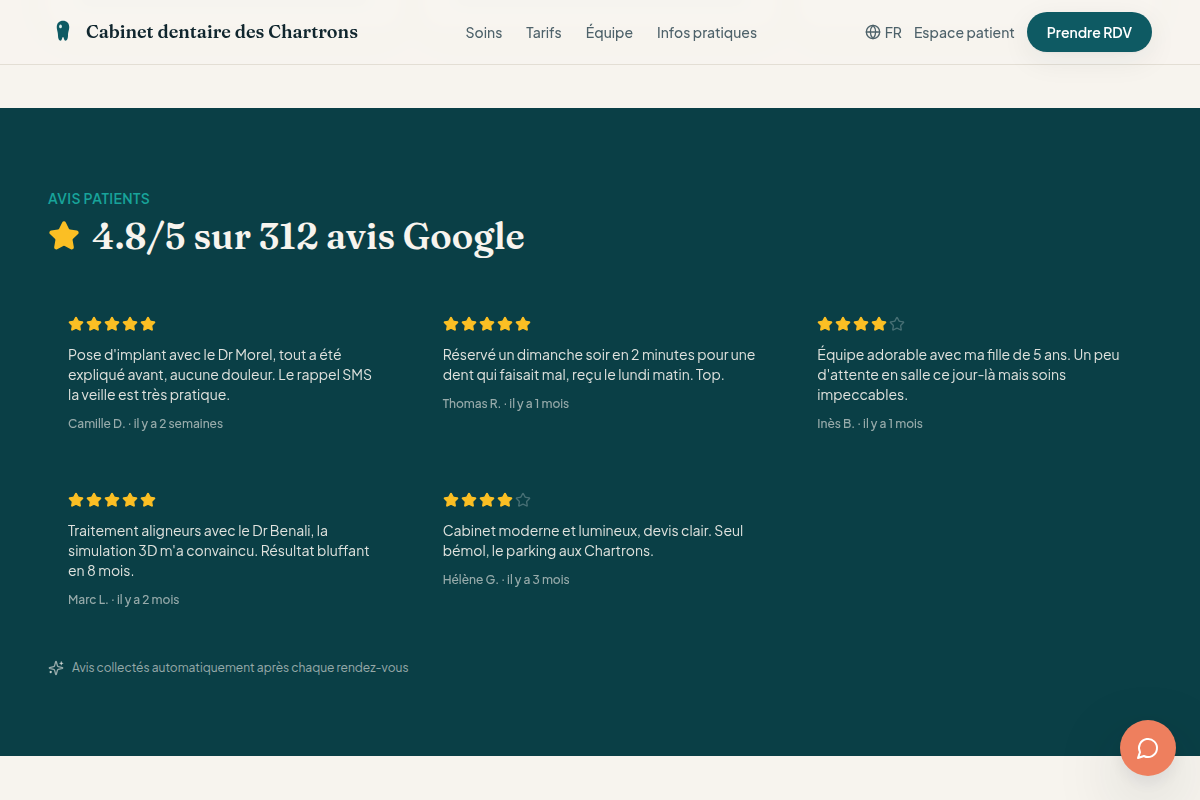Click the four-star rating of Inès B.'s review

(x=861, y=324)
